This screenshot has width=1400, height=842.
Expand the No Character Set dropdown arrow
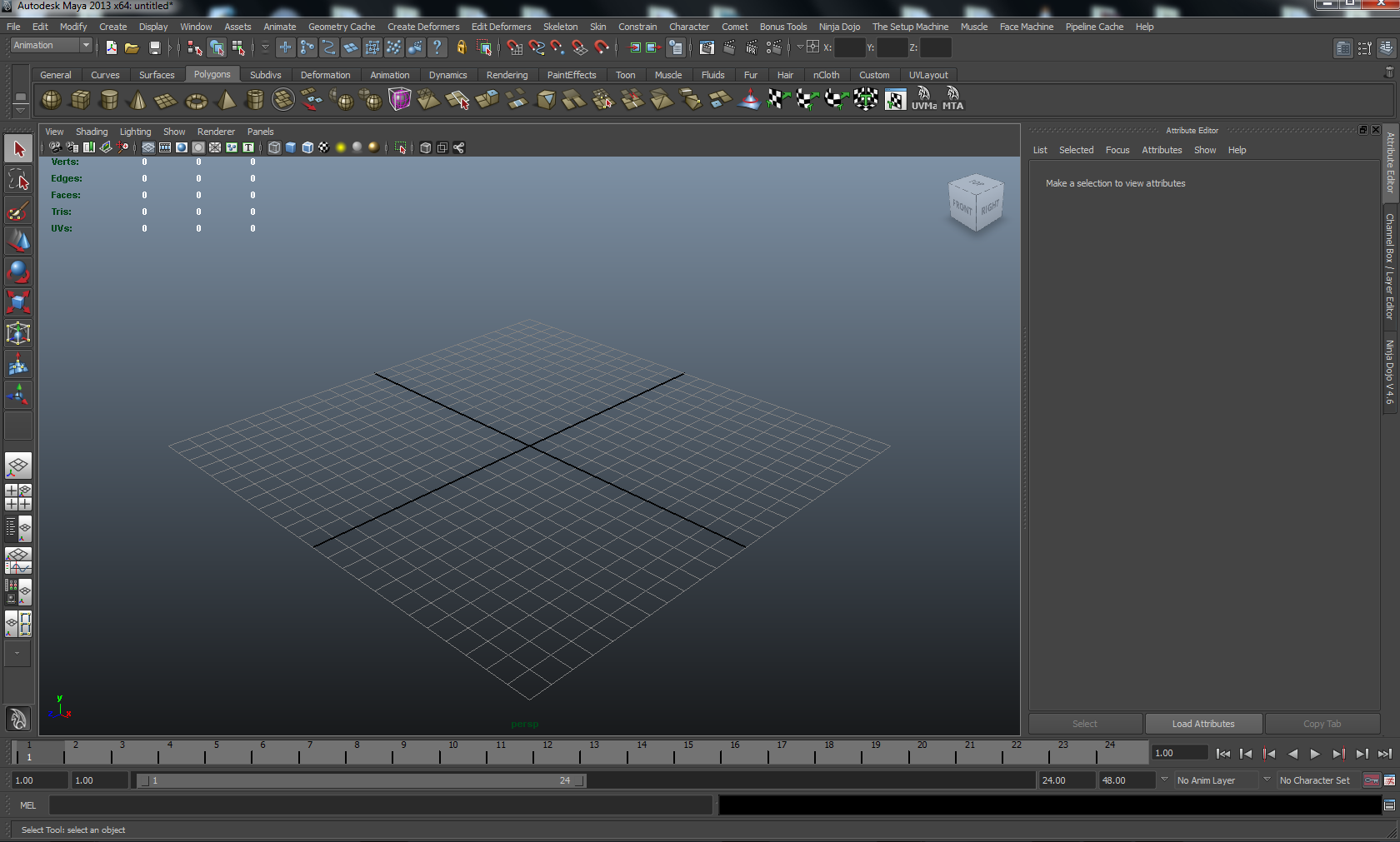pyautogui.click(x=1267, y=780)
